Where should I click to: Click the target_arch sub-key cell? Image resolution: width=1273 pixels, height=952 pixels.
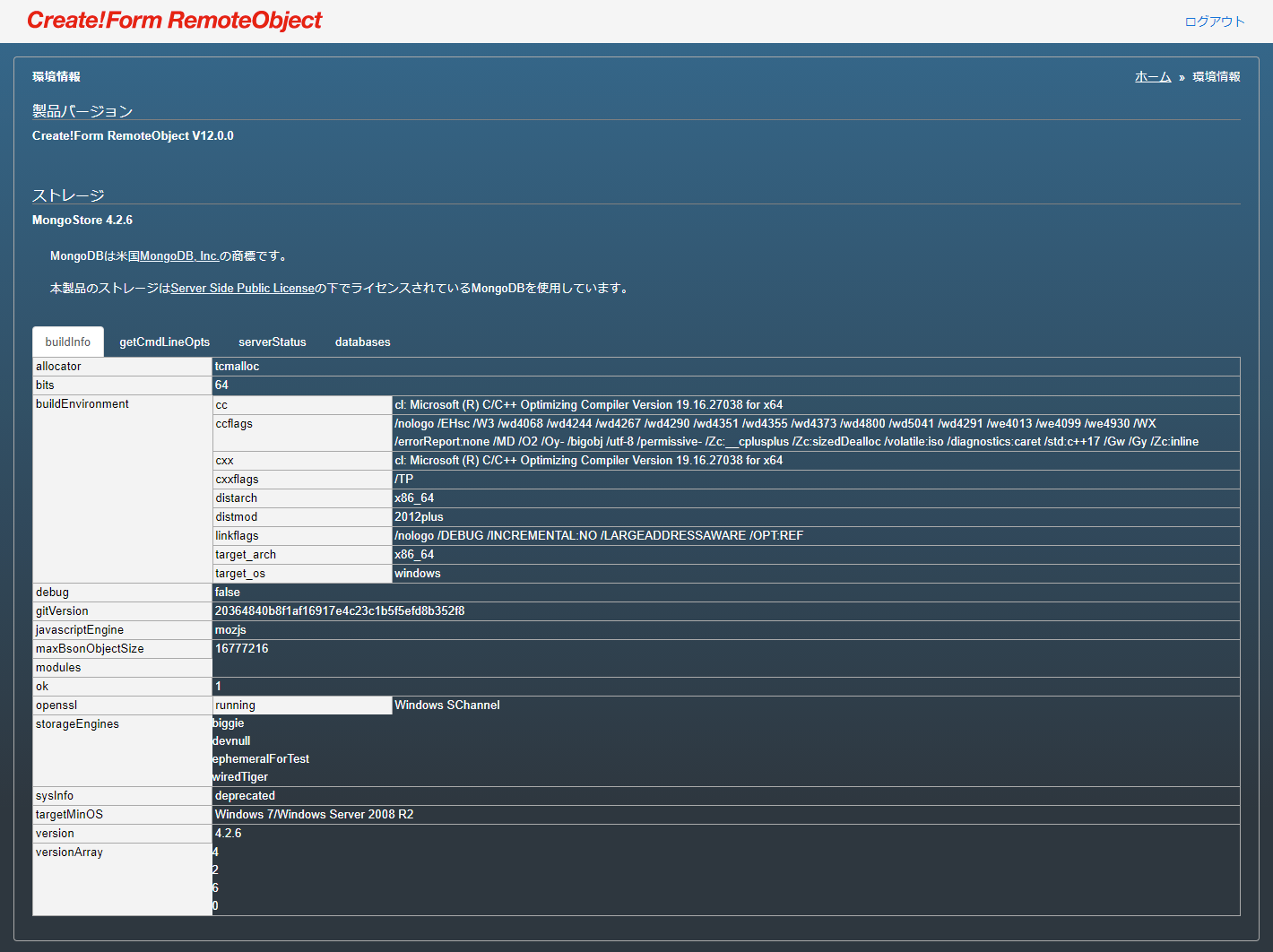coord(303,555)
